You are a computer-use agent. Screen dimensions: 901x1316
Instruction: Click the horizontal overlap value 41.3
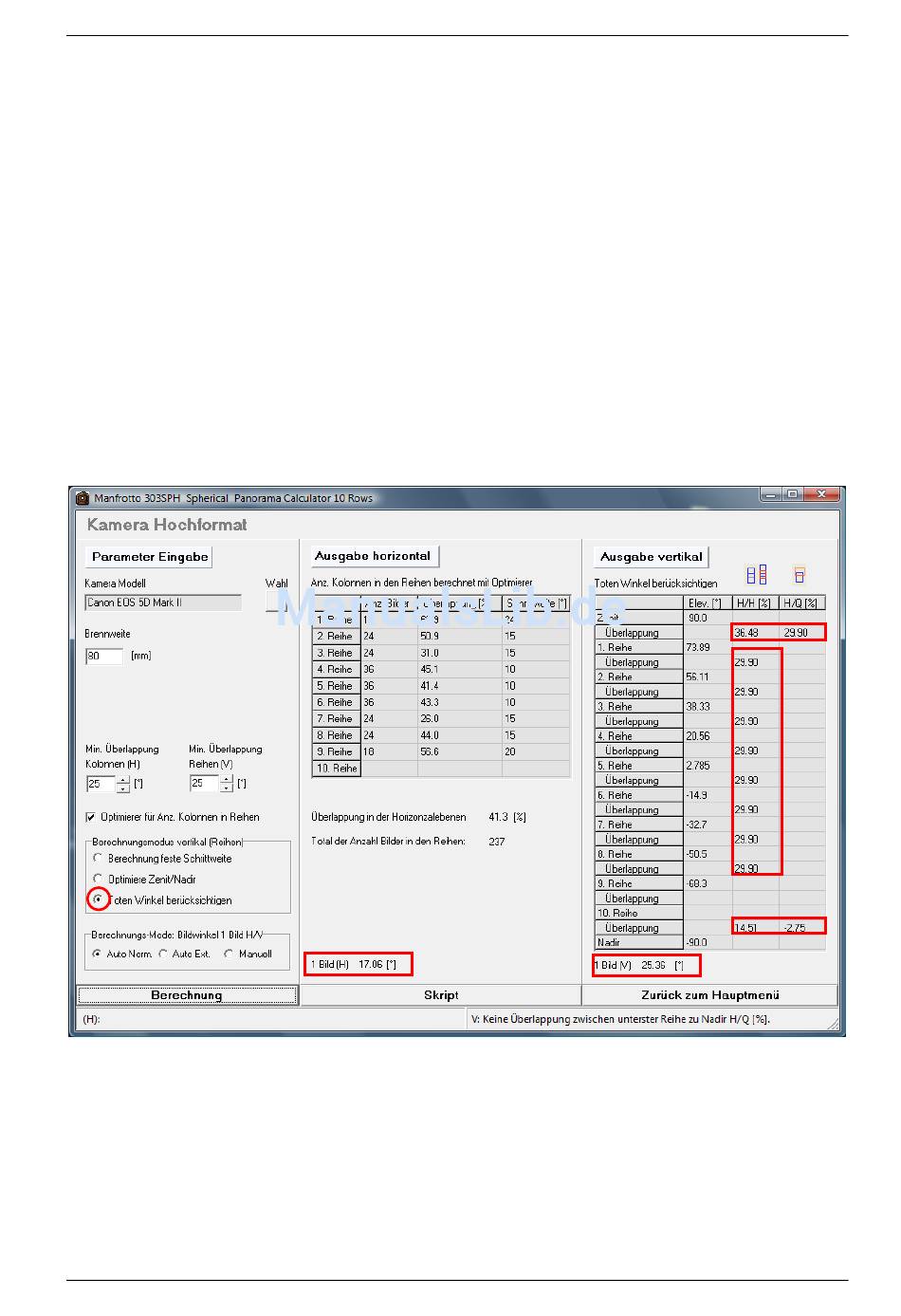point(497,817)
